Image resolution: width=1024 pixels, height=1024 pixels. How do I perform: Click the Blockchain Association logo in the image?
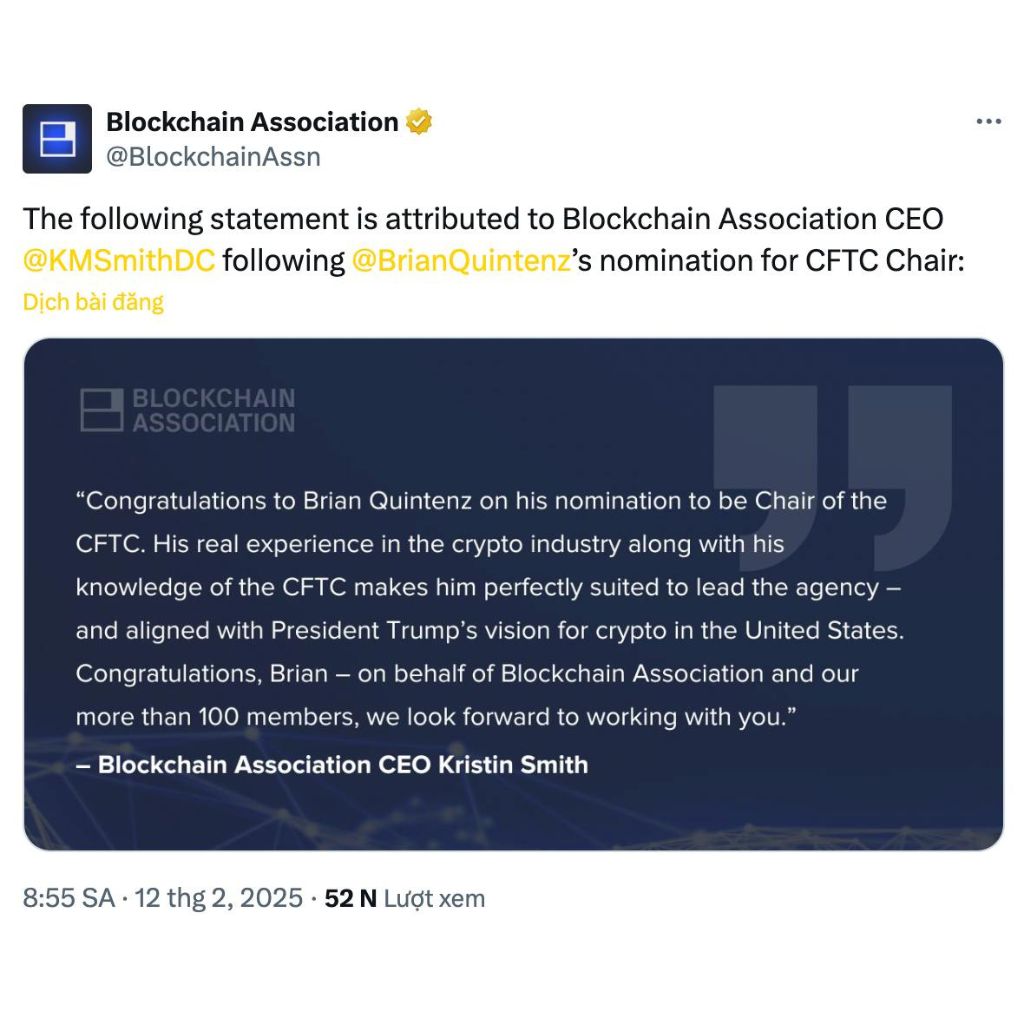click(x=102, y=410)
